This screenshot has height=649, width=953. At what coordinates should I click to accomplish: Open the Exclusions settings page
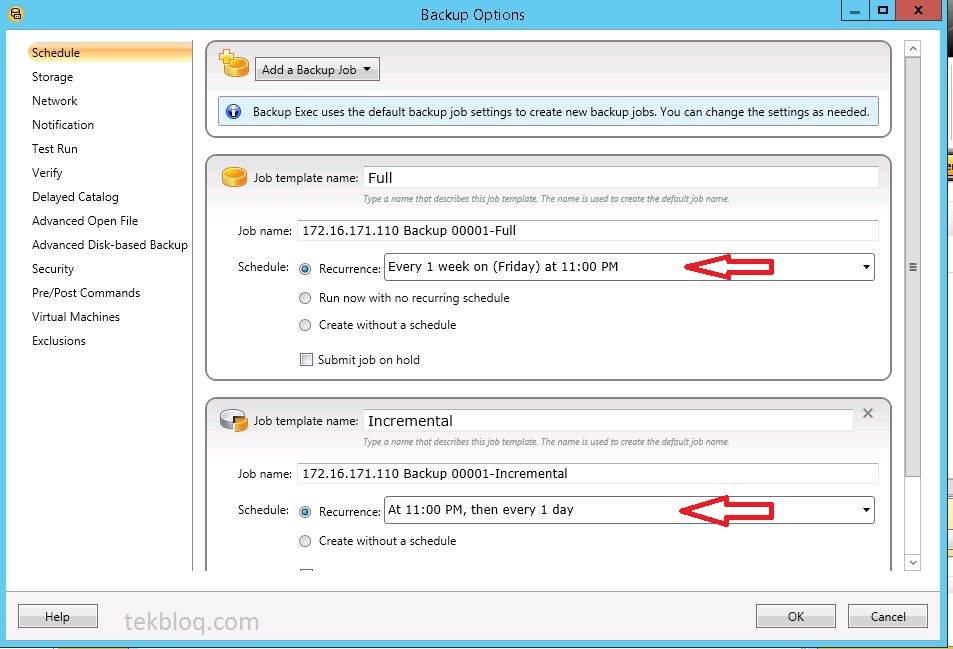tap(59, 341)
